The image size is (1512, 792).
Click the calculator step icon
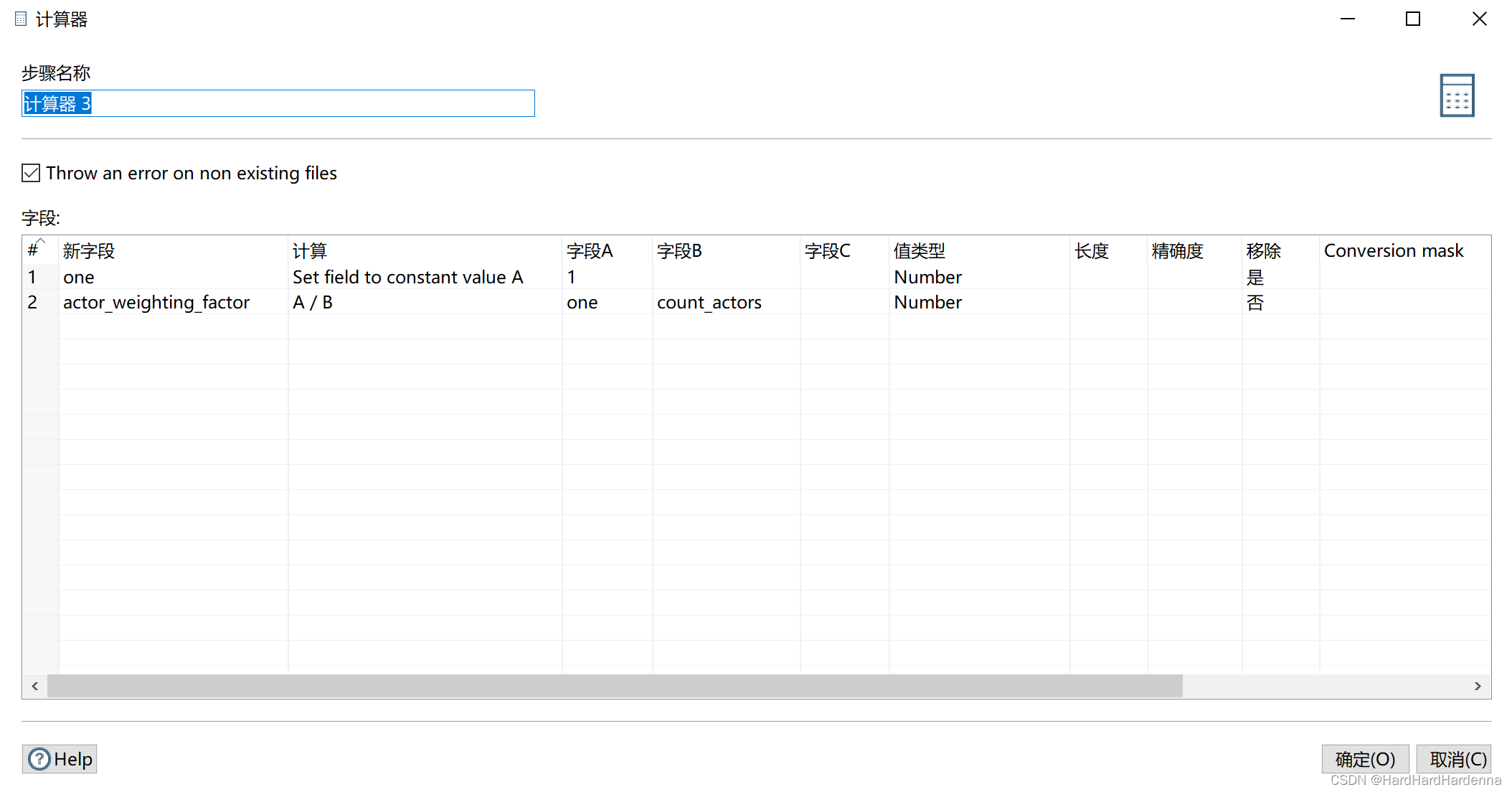[x=1457, y=95]
